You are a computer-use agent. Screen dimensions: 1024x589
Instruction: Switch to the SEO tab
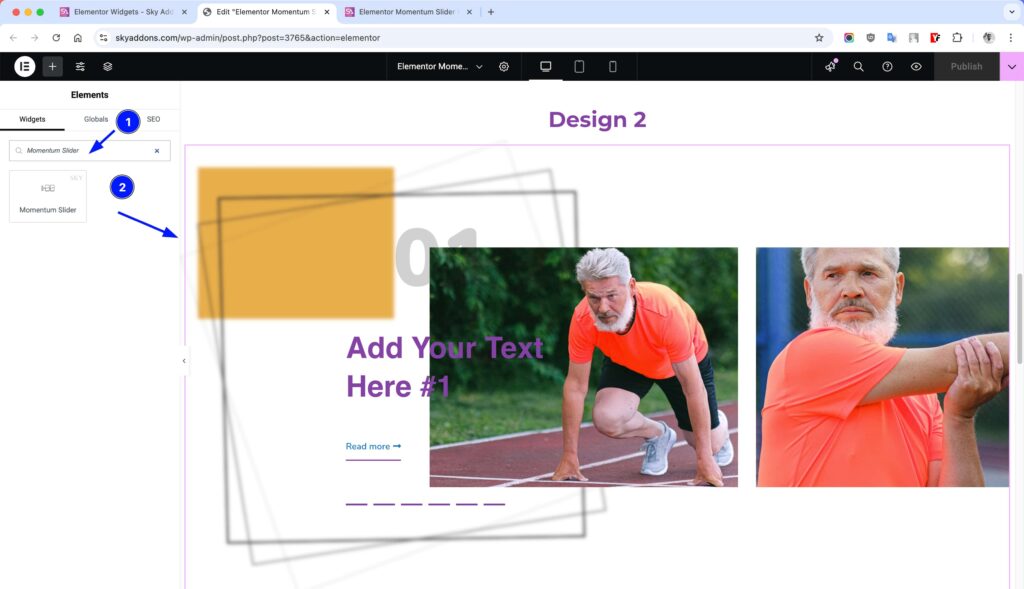pyautogui.click(x=153, y=119)
